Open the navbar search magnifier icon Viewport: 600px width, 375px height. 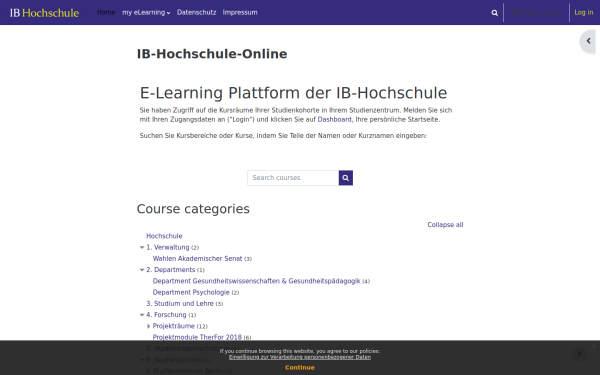pos(494,13)
